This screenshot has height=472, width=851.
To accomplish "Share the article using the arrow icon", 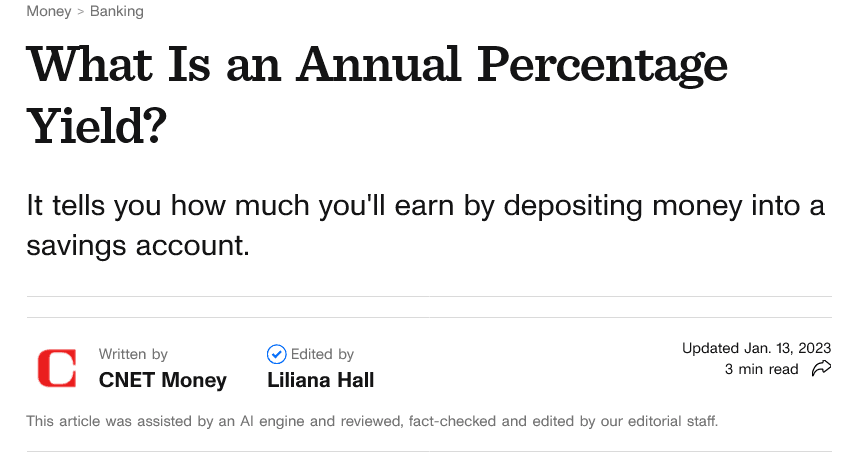I will coord(821,368).
